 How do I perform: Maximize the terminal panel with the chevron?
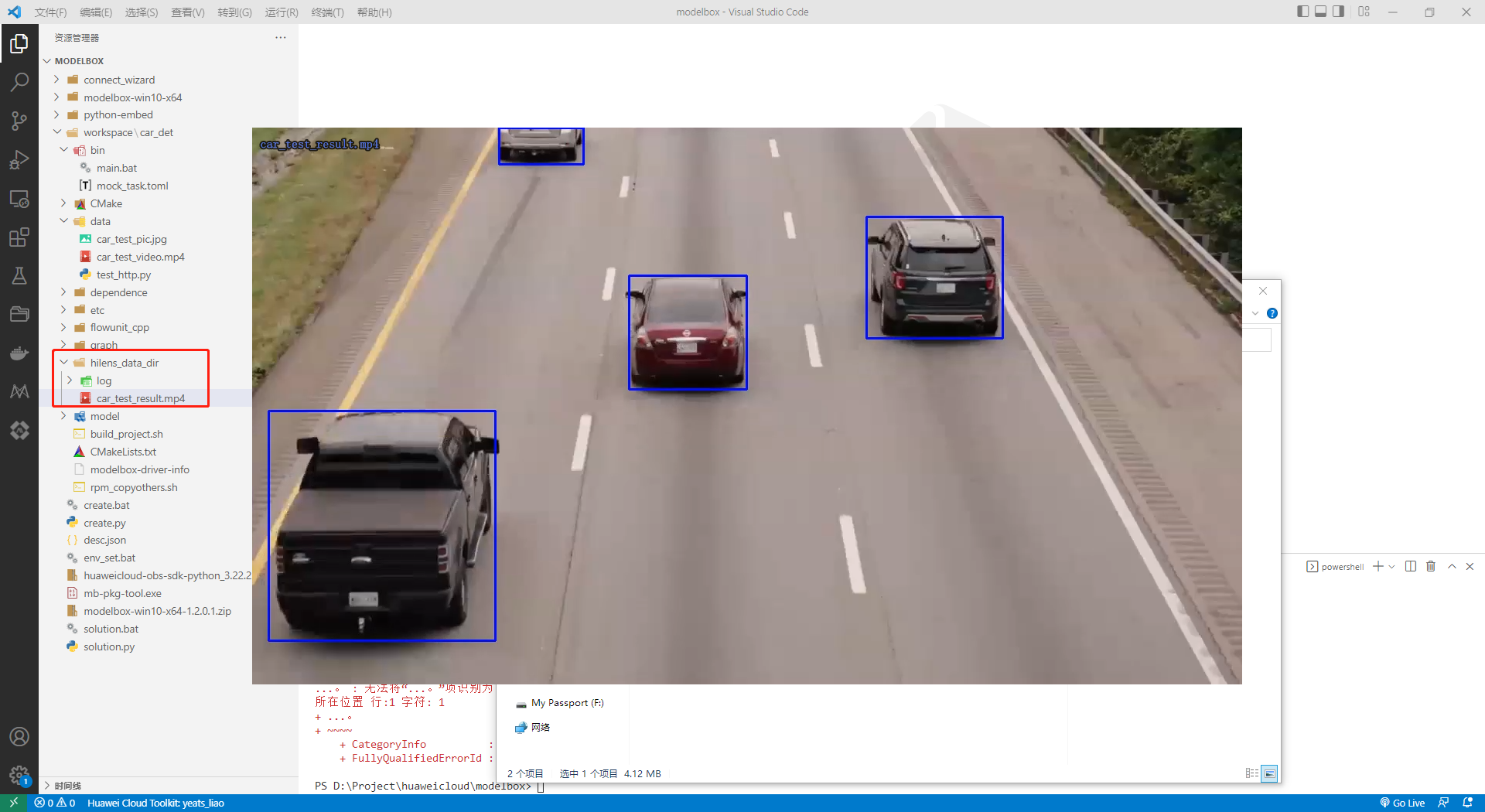coord(1453,567)
